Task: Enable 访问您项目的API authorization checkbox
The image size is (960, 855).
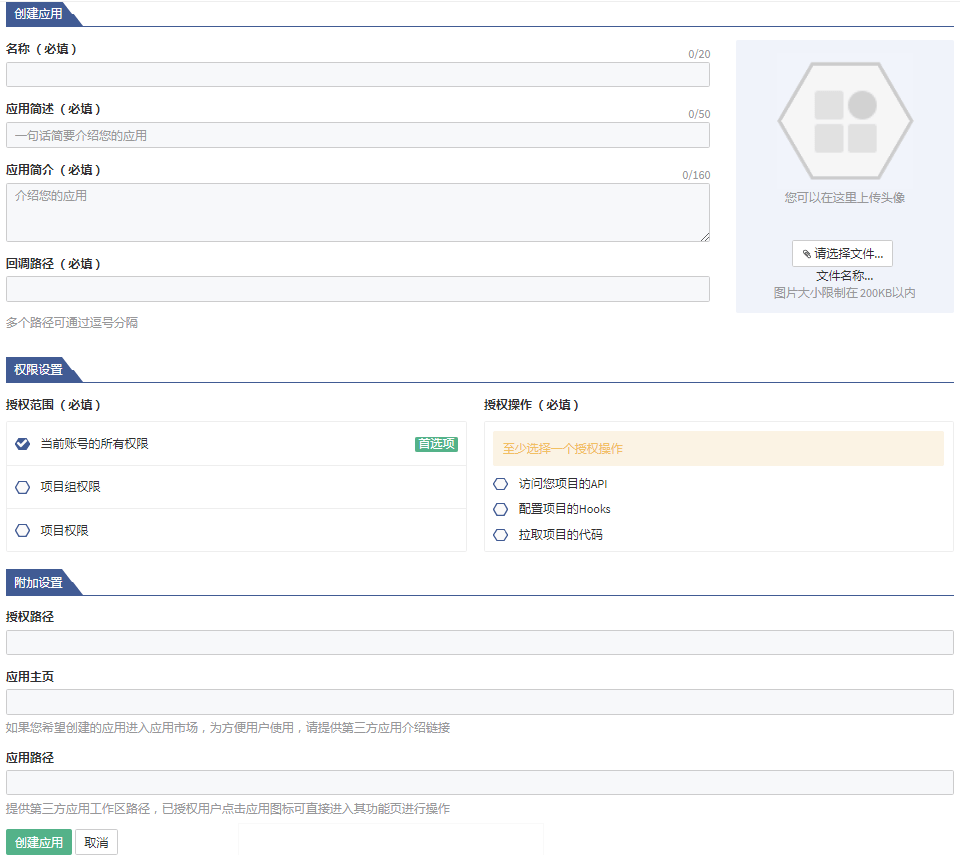Action: 501,484
